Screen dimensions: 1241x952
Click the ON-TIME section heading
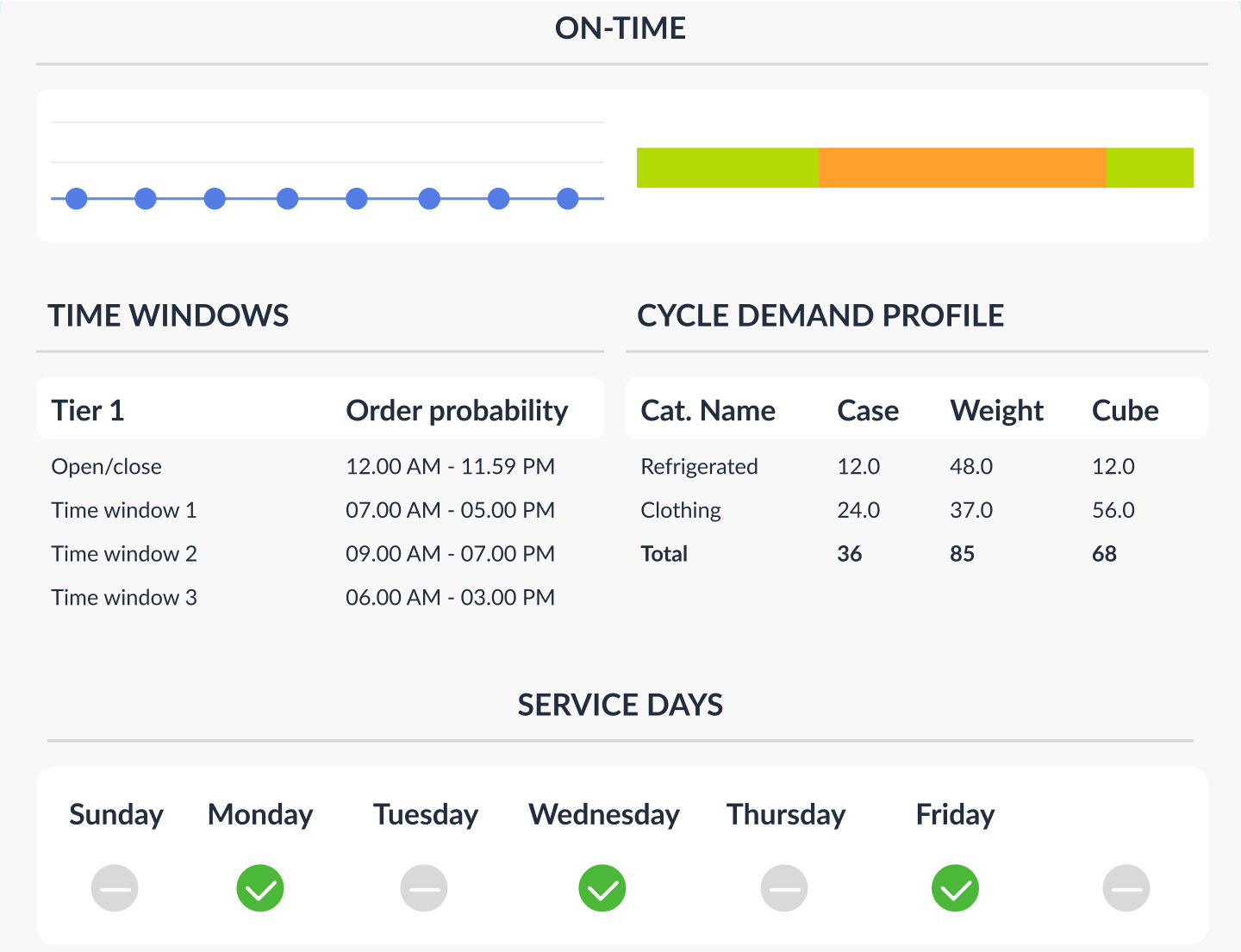pos(620,28)
